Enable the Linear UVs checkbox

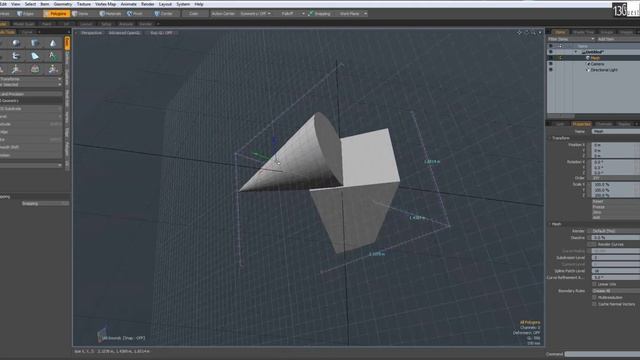click(x=594, y=284)
